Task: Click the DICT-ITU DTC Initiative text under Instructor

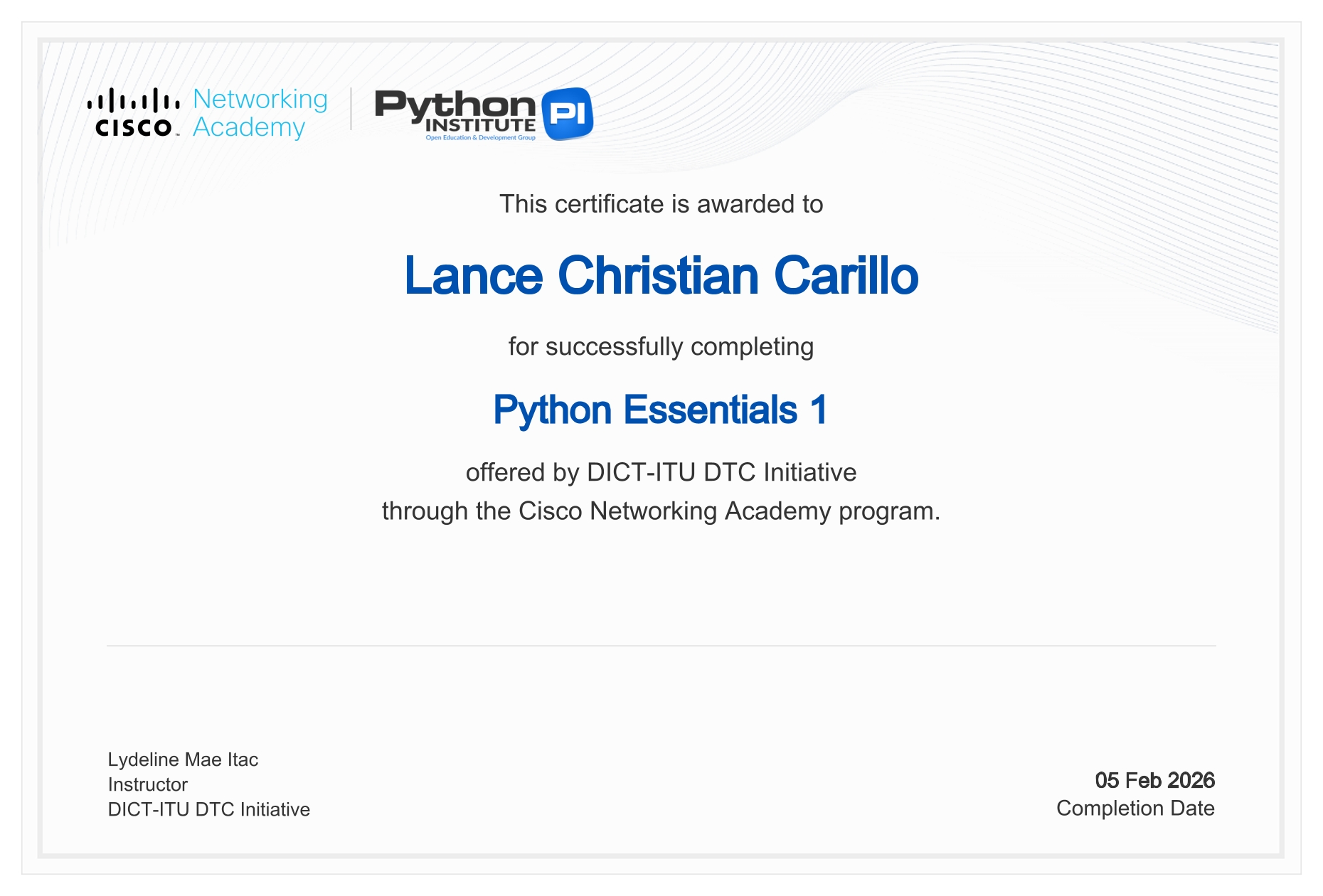Action: coord(208,809)
